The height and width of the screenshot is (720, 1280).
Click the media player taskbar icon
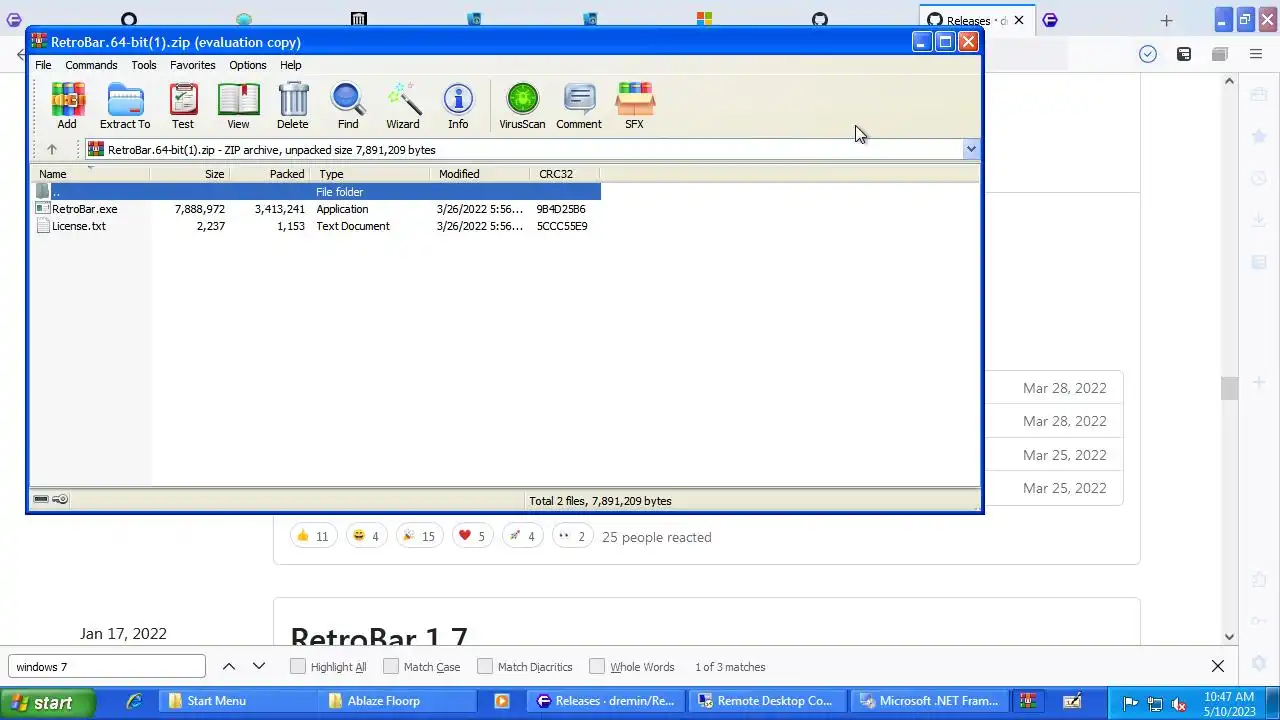coord(502,701)
